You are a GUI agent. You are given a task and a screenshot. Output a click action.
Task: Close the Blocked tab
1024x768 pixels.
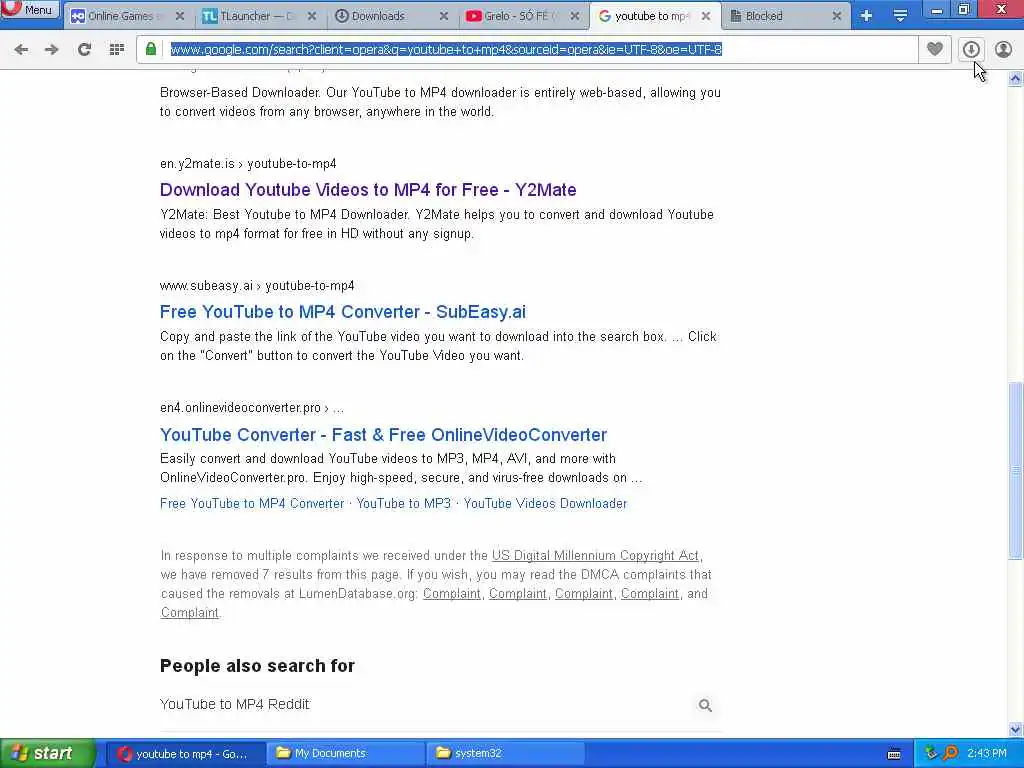tap(837, 16)
